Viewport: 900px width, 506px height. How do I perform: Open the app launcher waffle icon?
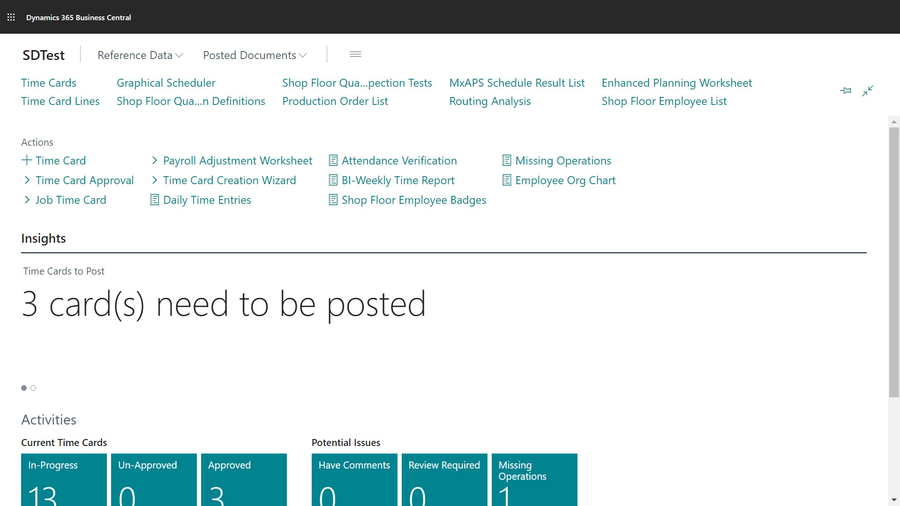pos(11,17)
